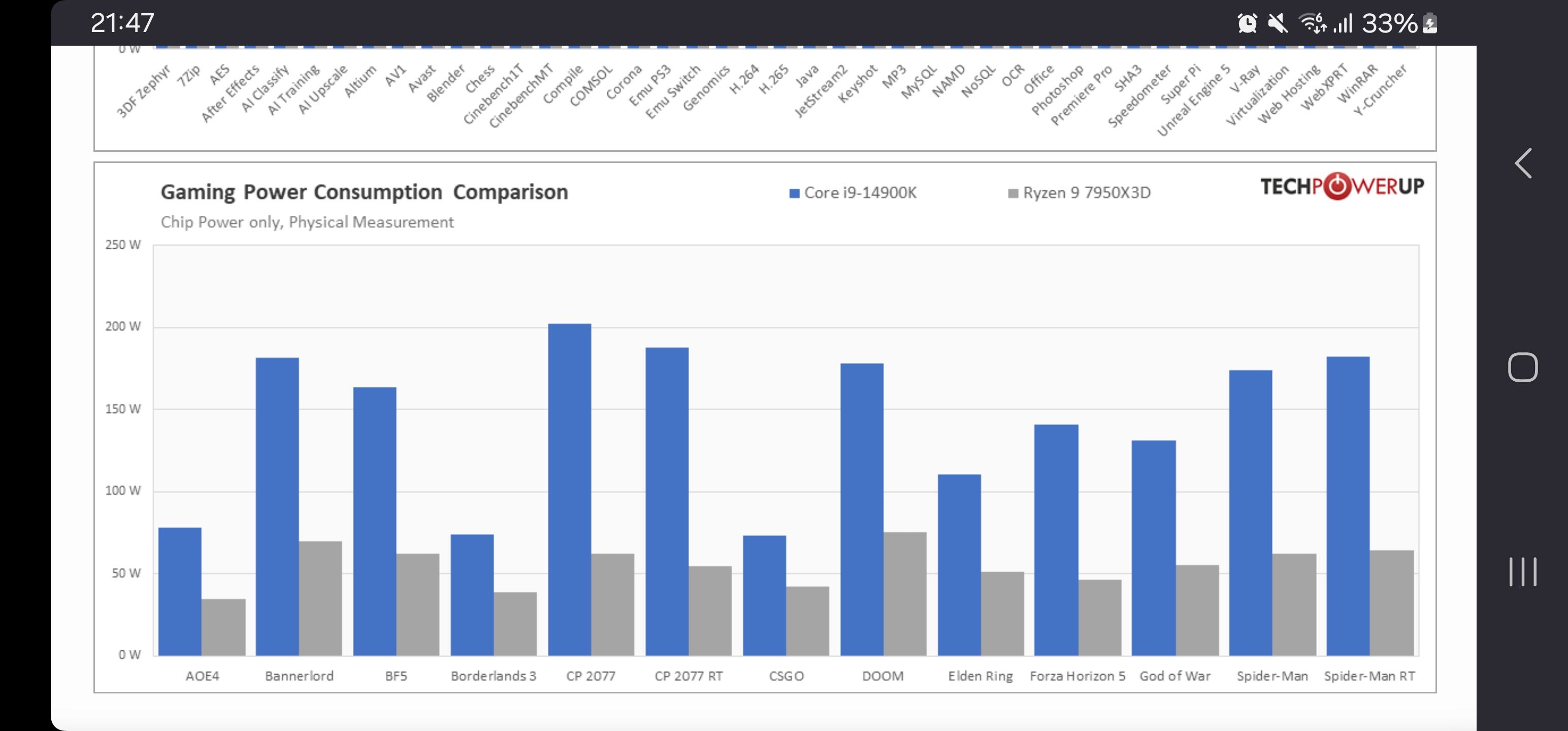Viewport: 1568px width, 731px height.
Task: Tap the 150 W axis value
Action: 122,409
